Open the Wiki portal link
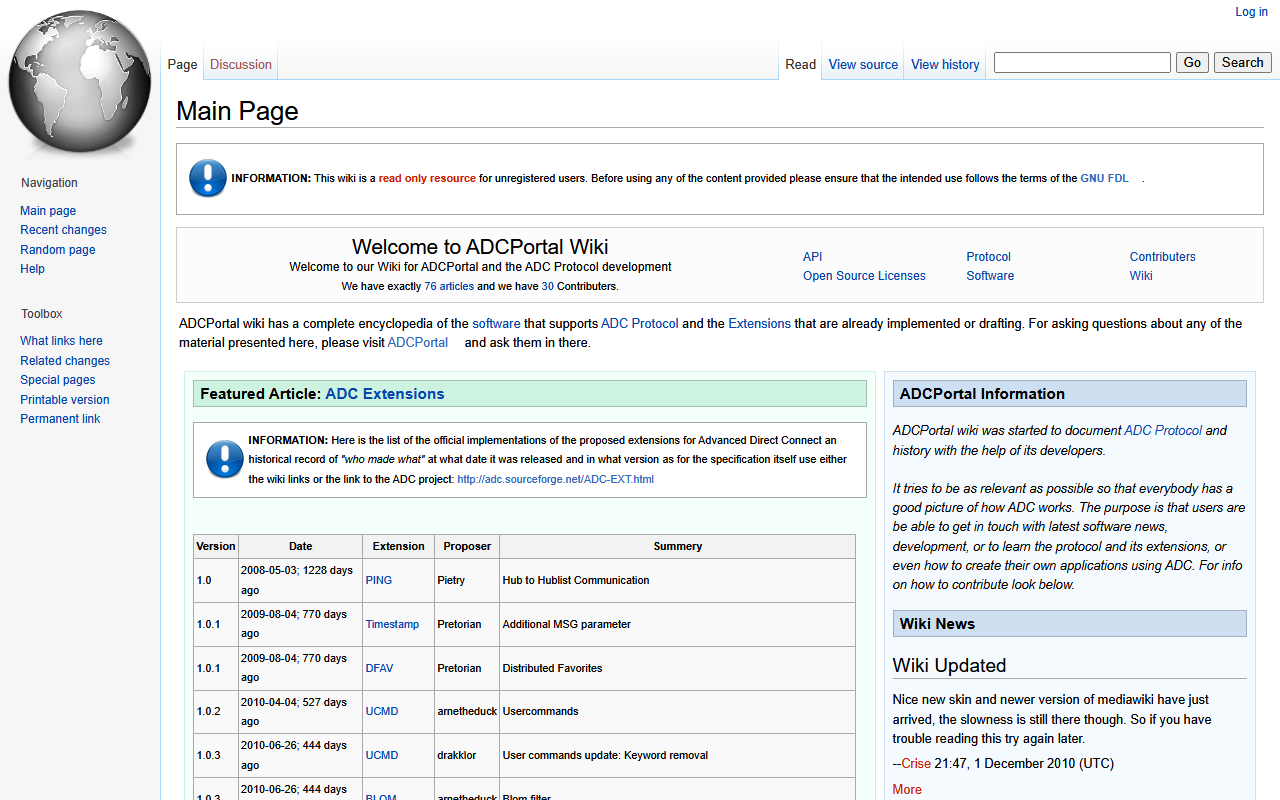Viewport: 1280px width, 800px height. (1141, 276)
